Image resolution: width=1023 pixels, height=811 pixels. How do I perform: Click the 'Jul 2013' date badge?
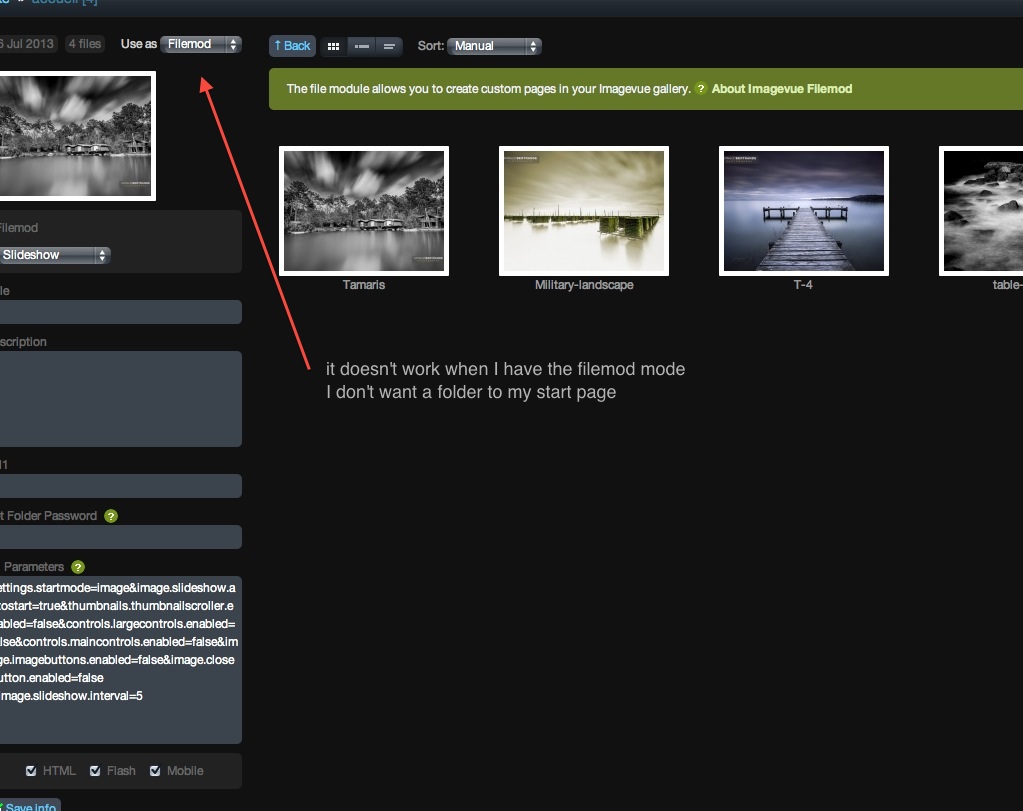29,44
